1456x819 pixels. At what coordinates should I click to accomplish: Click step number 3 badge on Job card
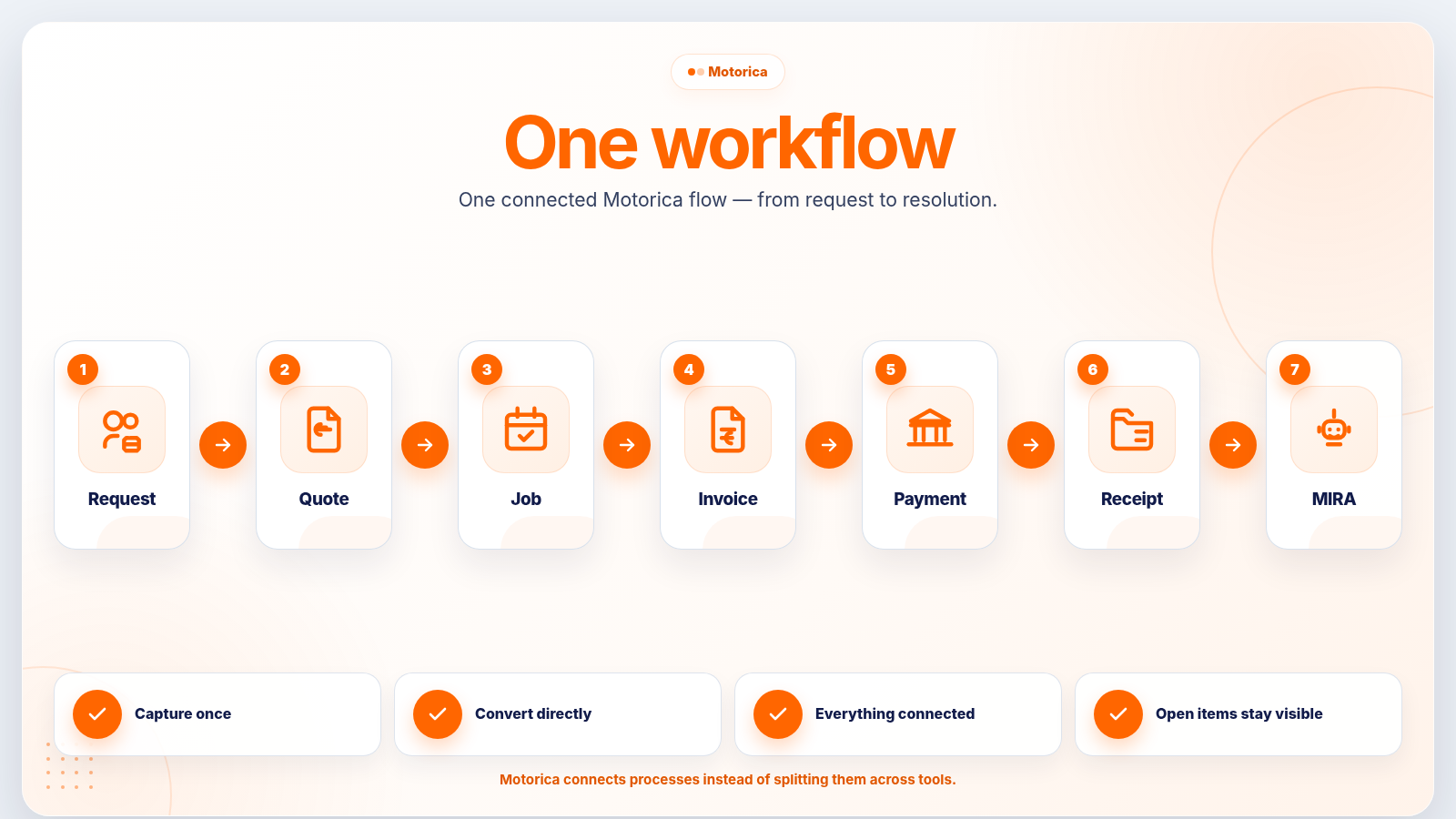pos(487,369)
